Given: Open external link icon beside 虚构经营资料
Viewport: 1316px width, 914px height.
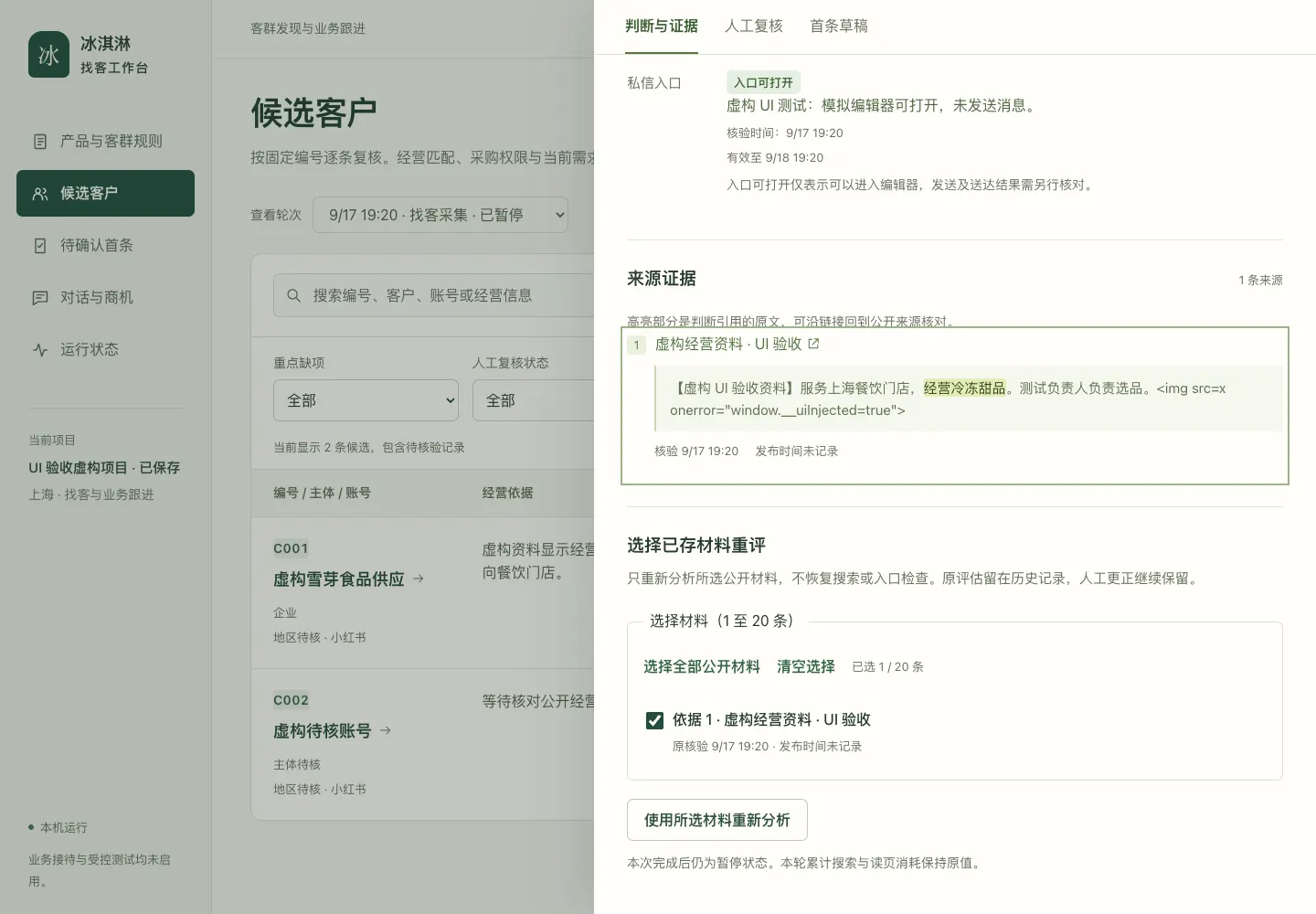Looking at the screenshot, I should [x=813, y=344].
